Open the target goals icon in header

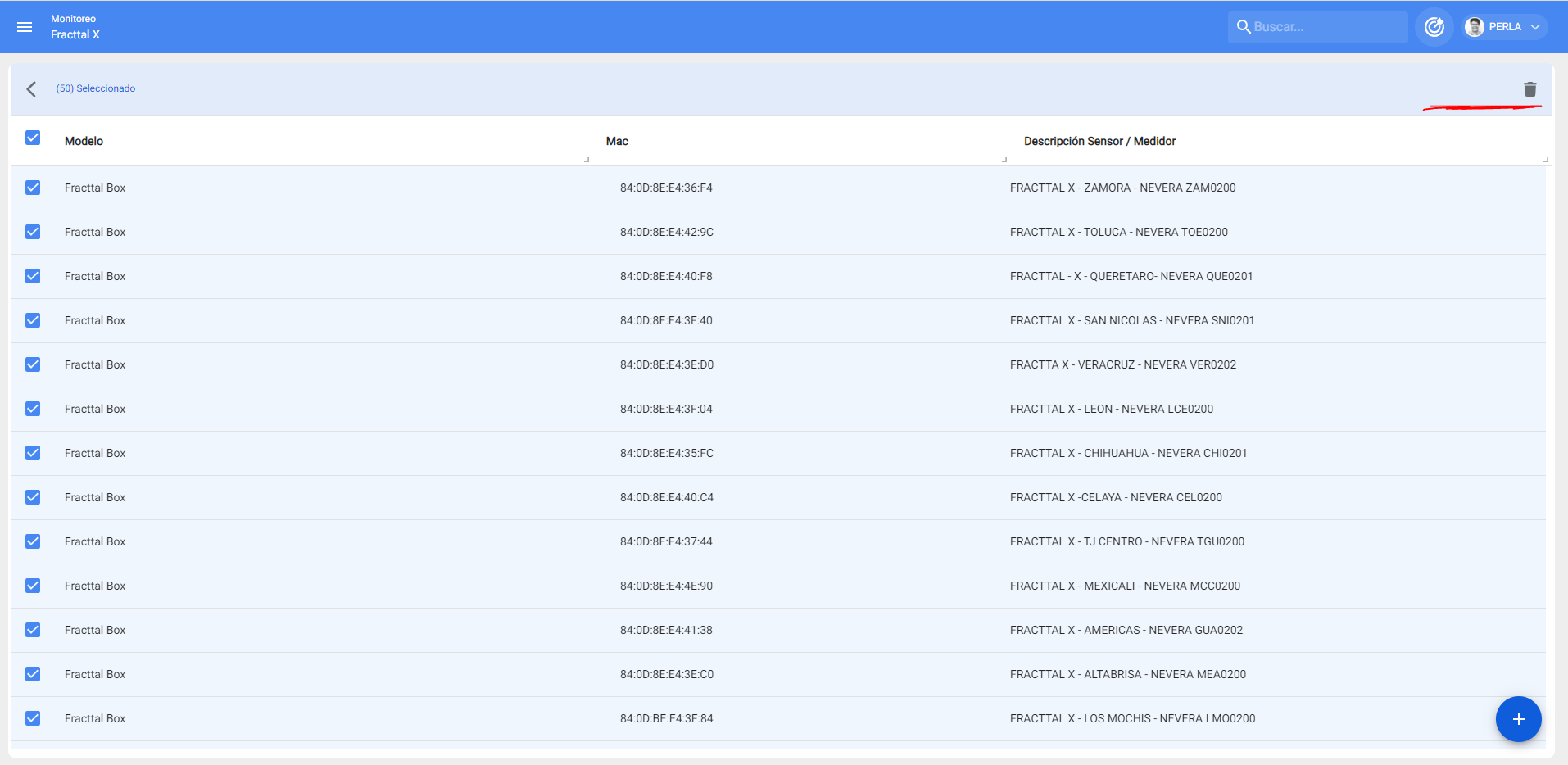point(1434,27)
